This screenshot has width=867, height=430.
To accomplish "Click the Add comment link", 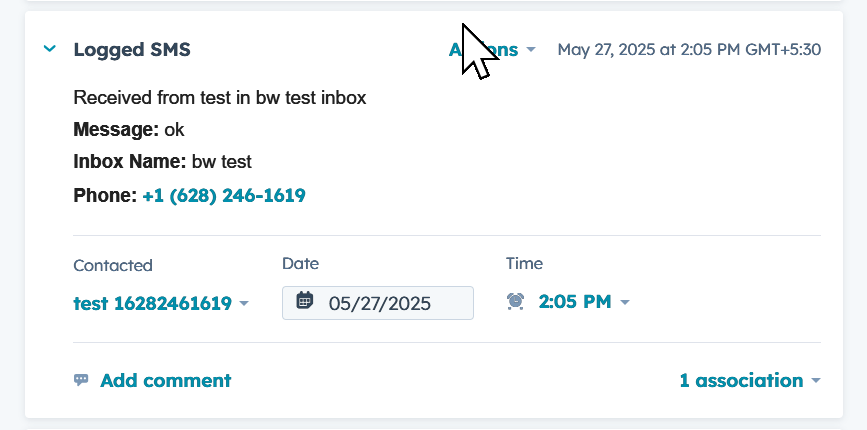I will [x=165, y=380].
